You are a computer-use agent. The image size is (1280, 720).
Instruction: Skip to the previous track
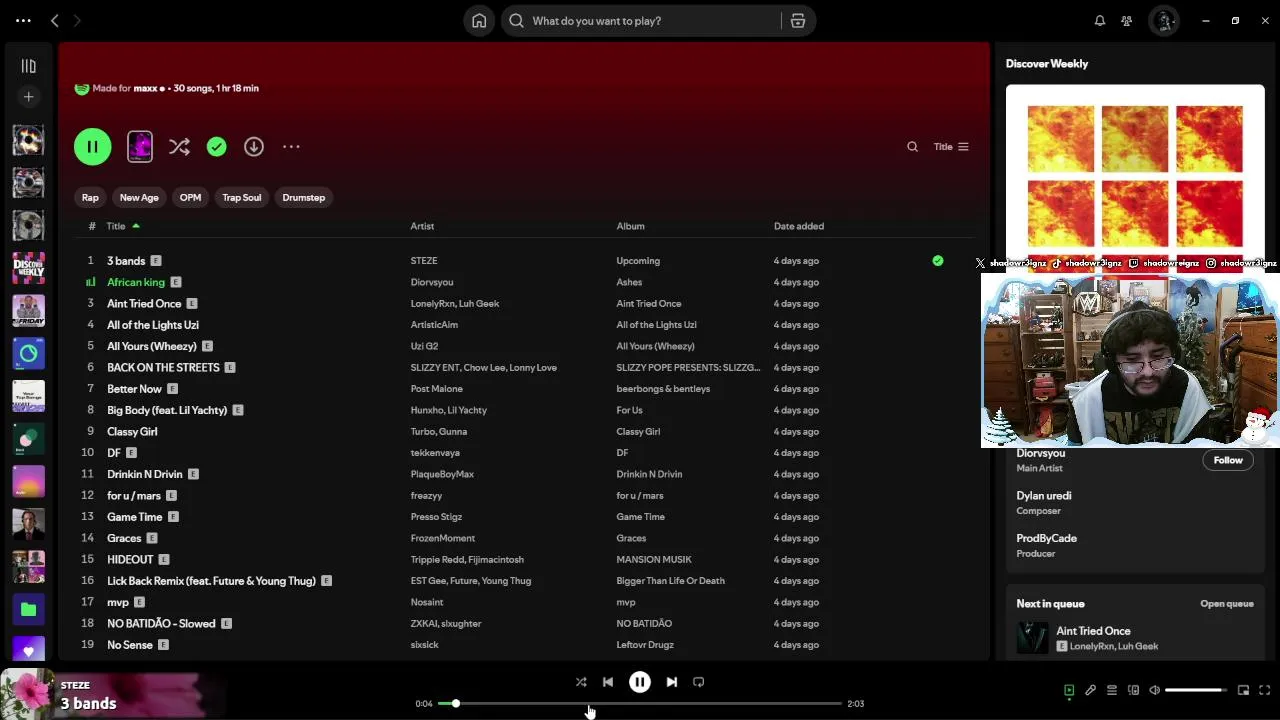pos(608,682)
